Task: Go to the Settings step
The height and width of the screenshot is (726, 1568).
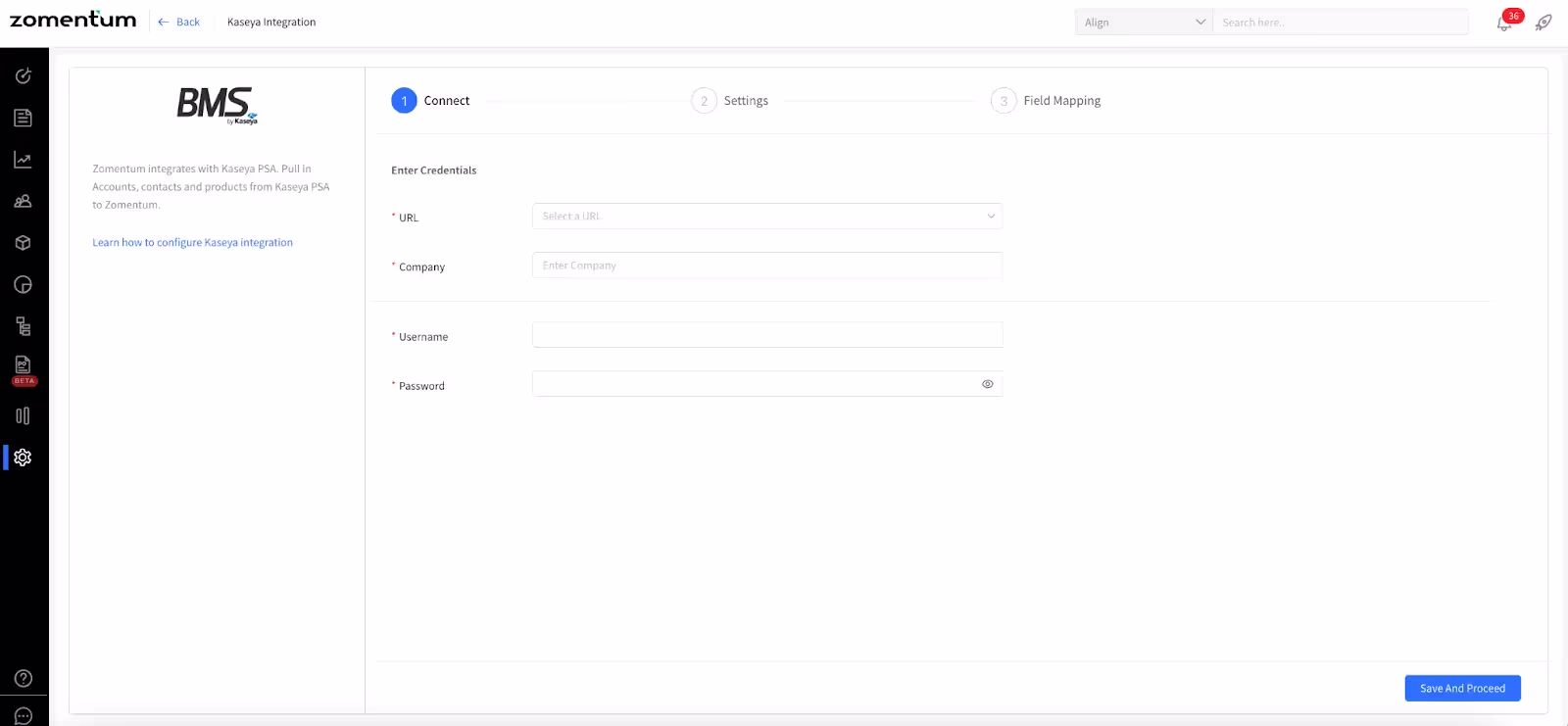Action: (730, 101)
